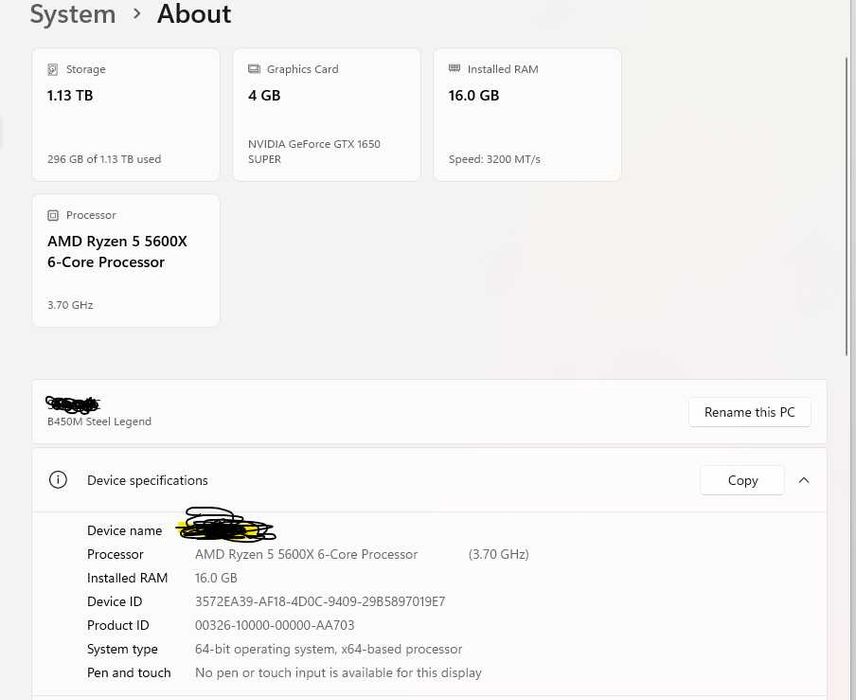Image resolution: width=856 pixels, height=700 pixels.
Task: Click the Storage drive icon
Action: [52, 69]
